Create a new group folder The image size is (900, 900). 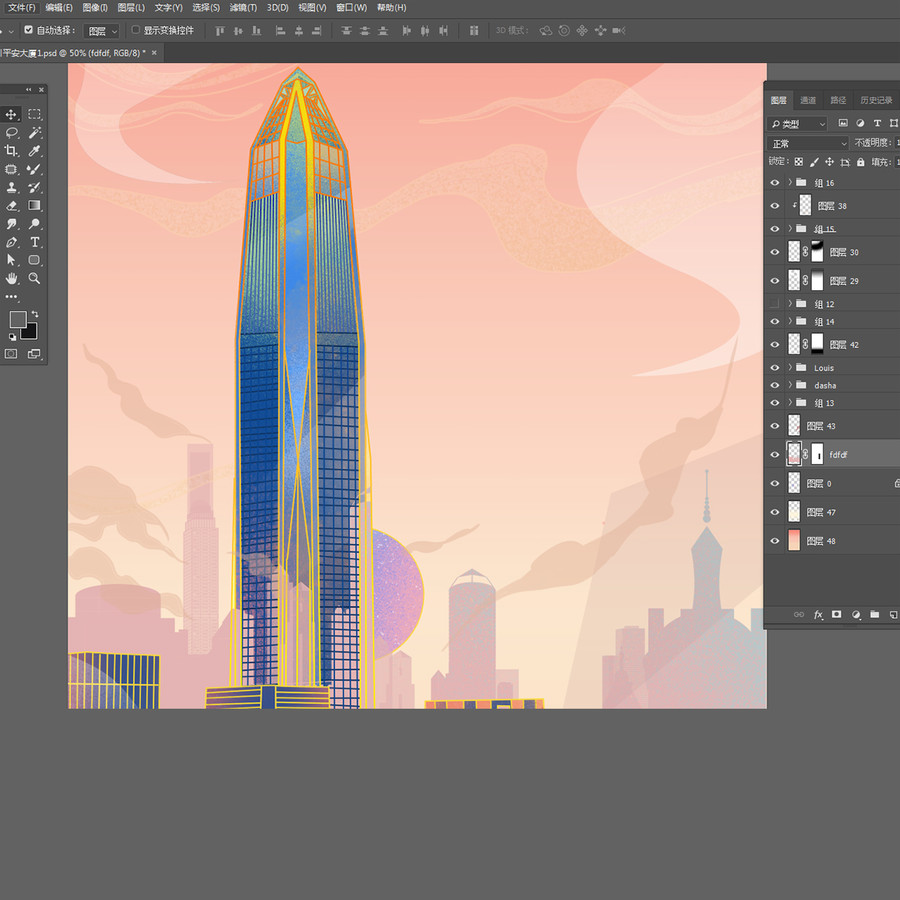click(x=875, y=615)
